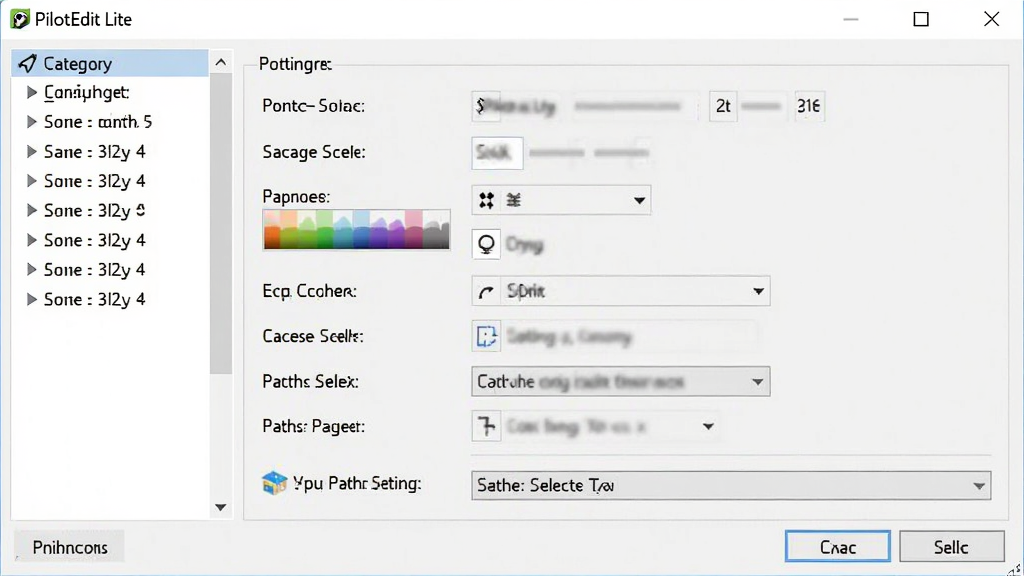Click the Cnac button
The width and height of the screenshot is (1024, 576).
click(837, 547)
